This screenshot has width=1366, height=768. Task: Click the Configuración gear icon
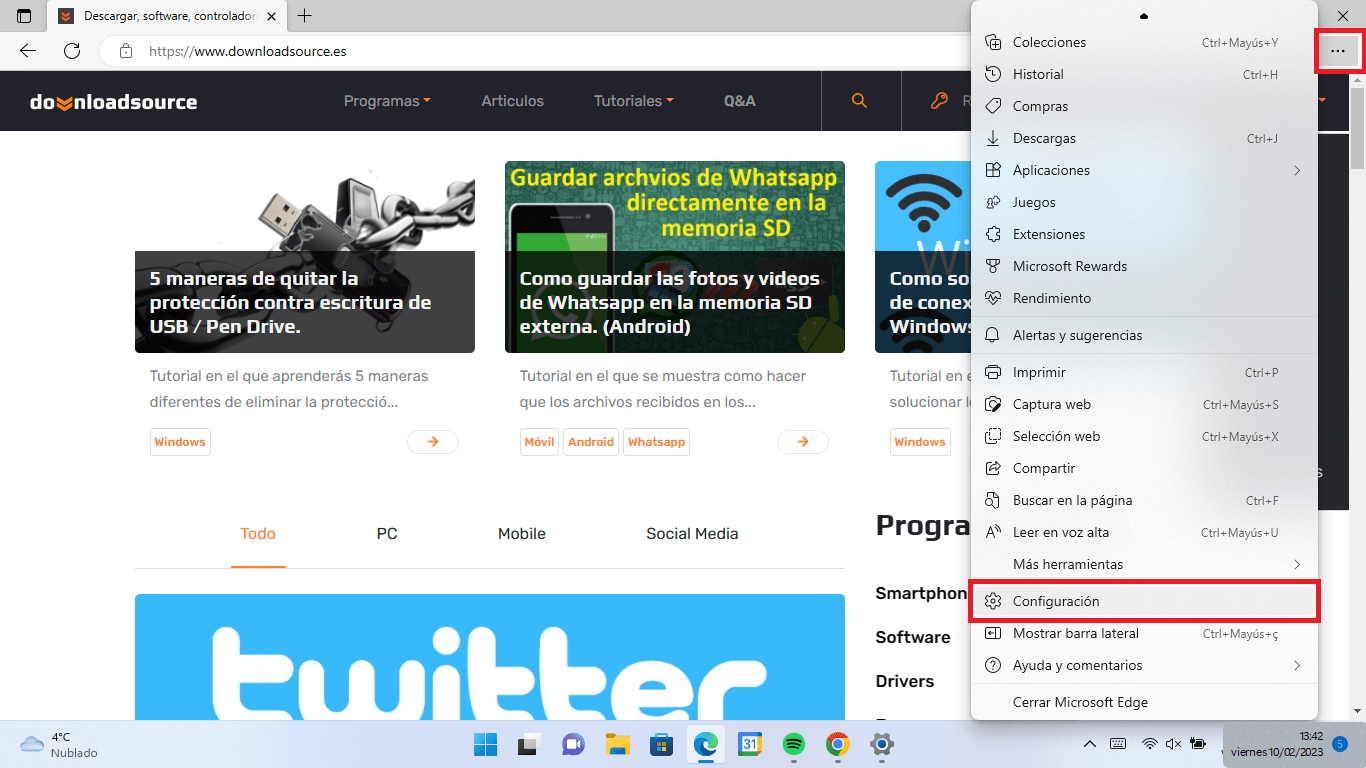click(x=993, y=601)
